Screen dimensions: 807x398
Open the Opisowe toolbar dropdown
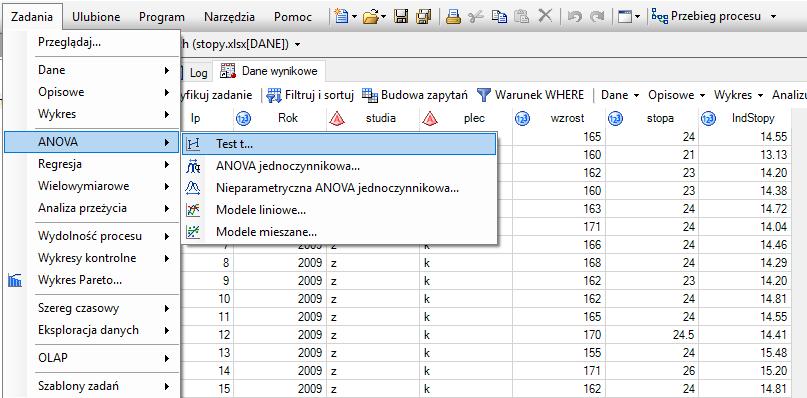tap(677, 95)
